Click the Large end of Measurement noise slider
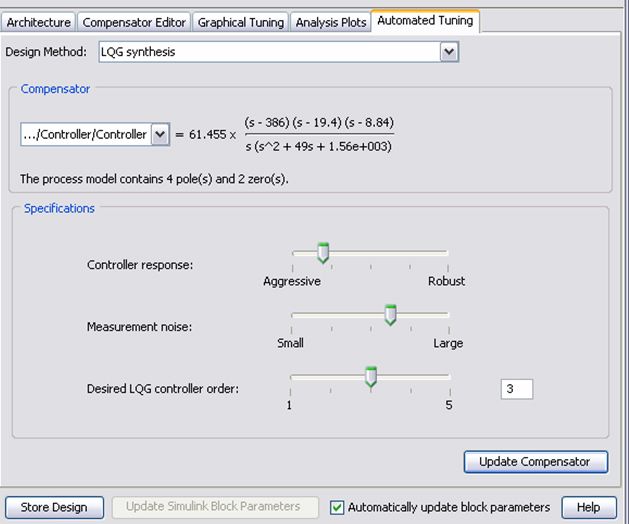Screen dimensions: 629x524 448,316
